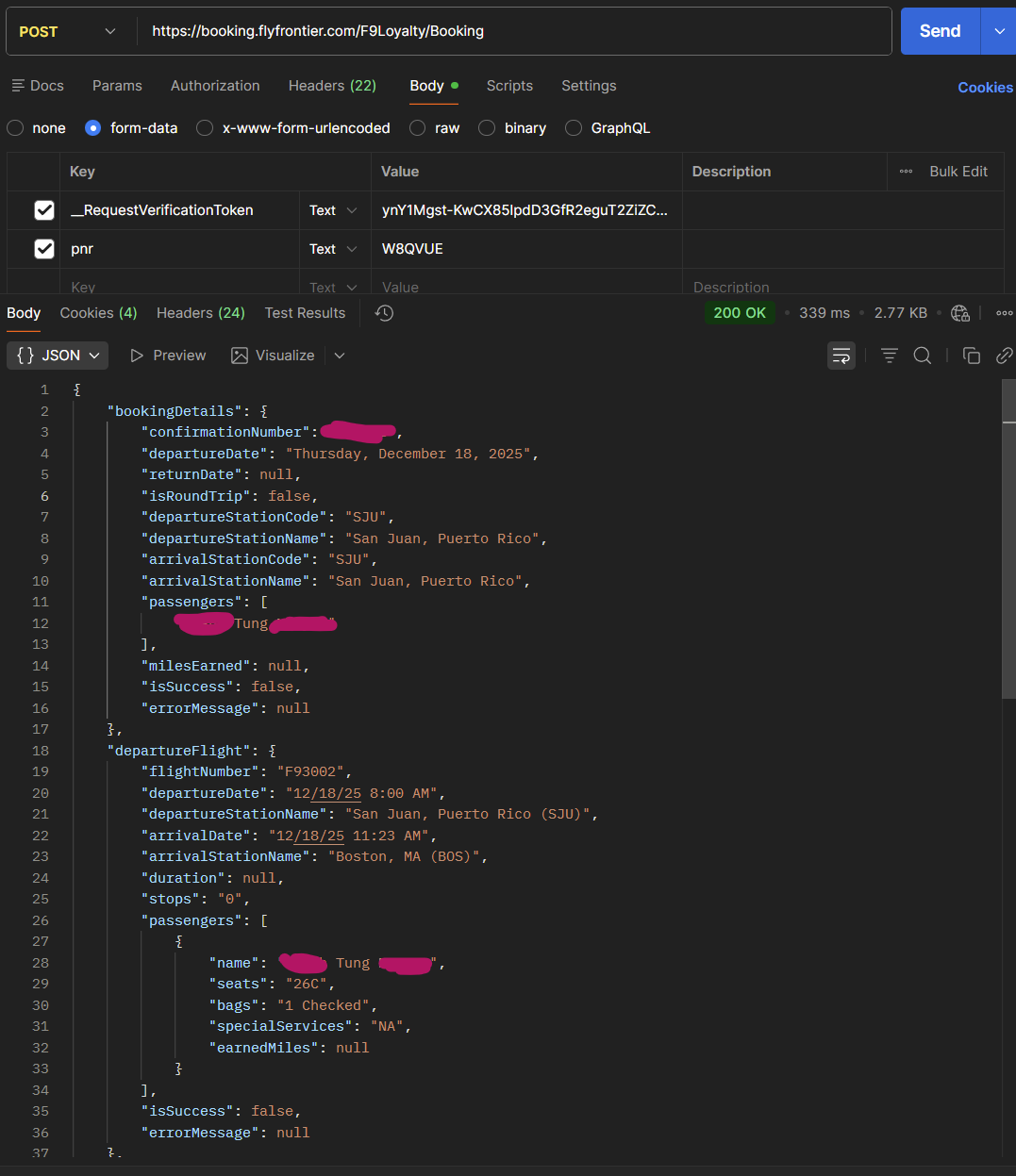Open response more options ellipsis

point(1004,313)
